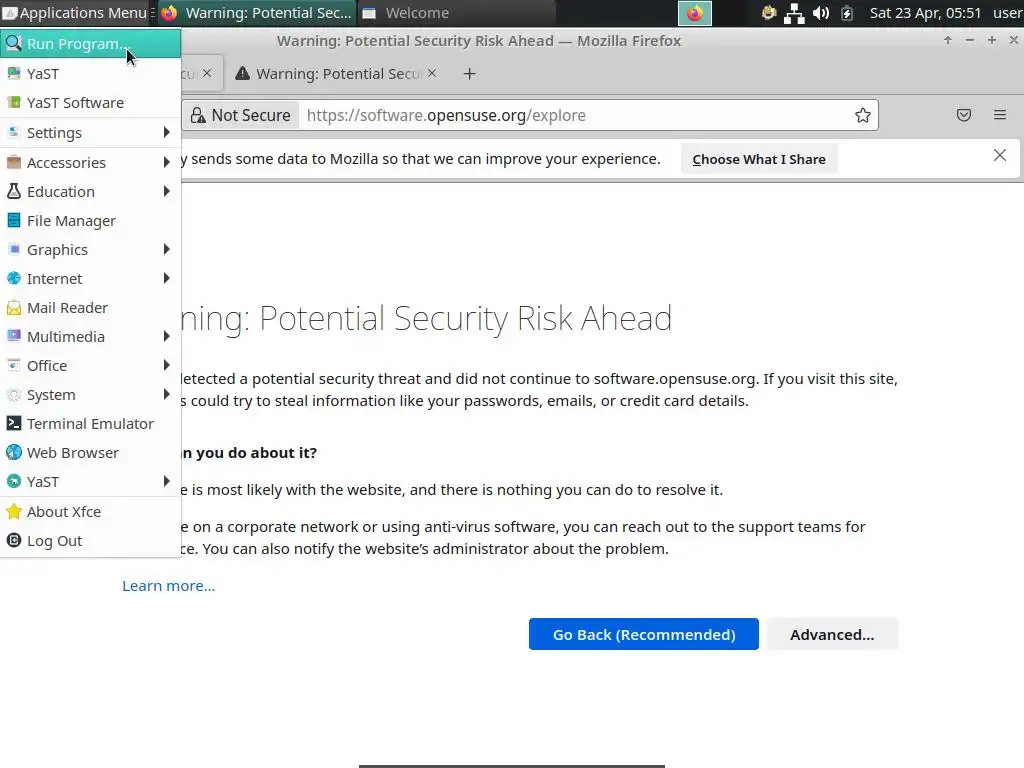Expand the Multimedia submenu arrow
Screen dimensions: 1024x768
coord(167,336)
